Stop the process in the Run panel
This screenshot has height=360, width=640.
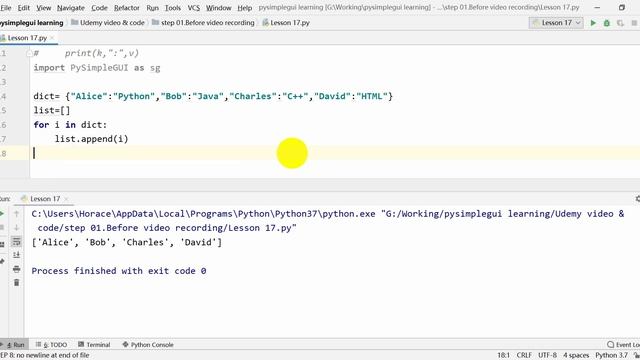coord(2,227)
